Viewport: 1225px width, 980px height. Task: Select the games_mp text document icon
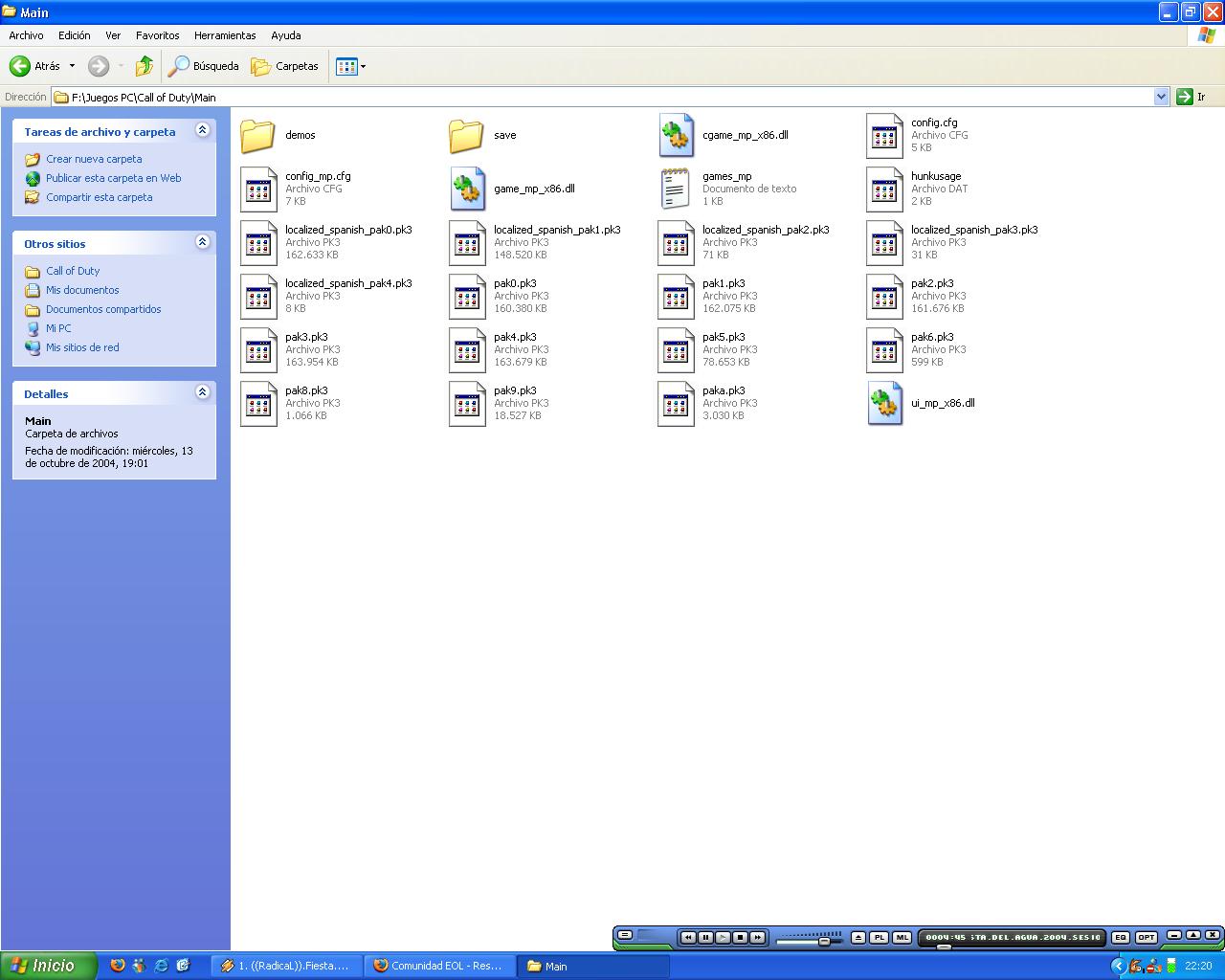676,189
